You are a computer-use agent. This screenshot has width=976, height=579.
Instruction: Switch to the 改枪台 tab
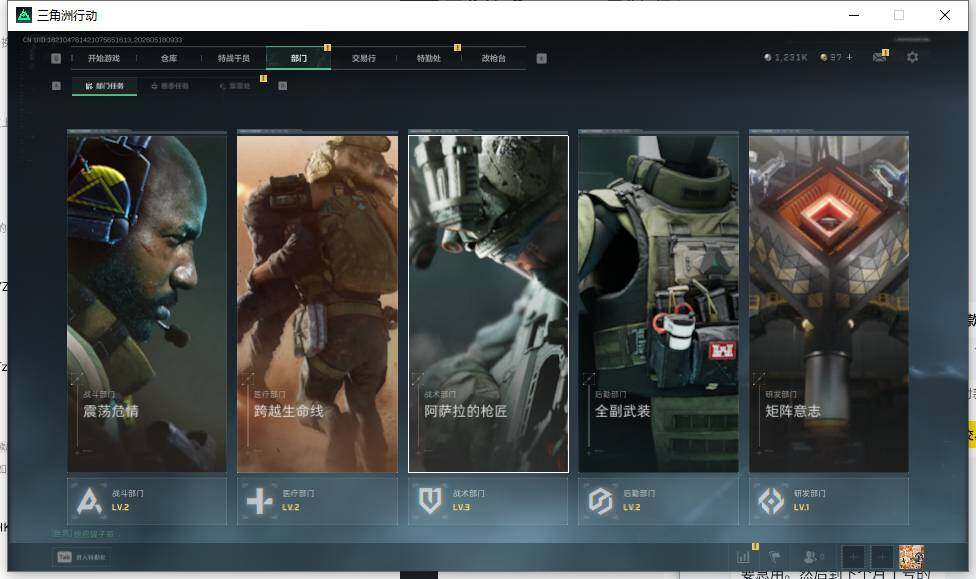pos(494,58)
